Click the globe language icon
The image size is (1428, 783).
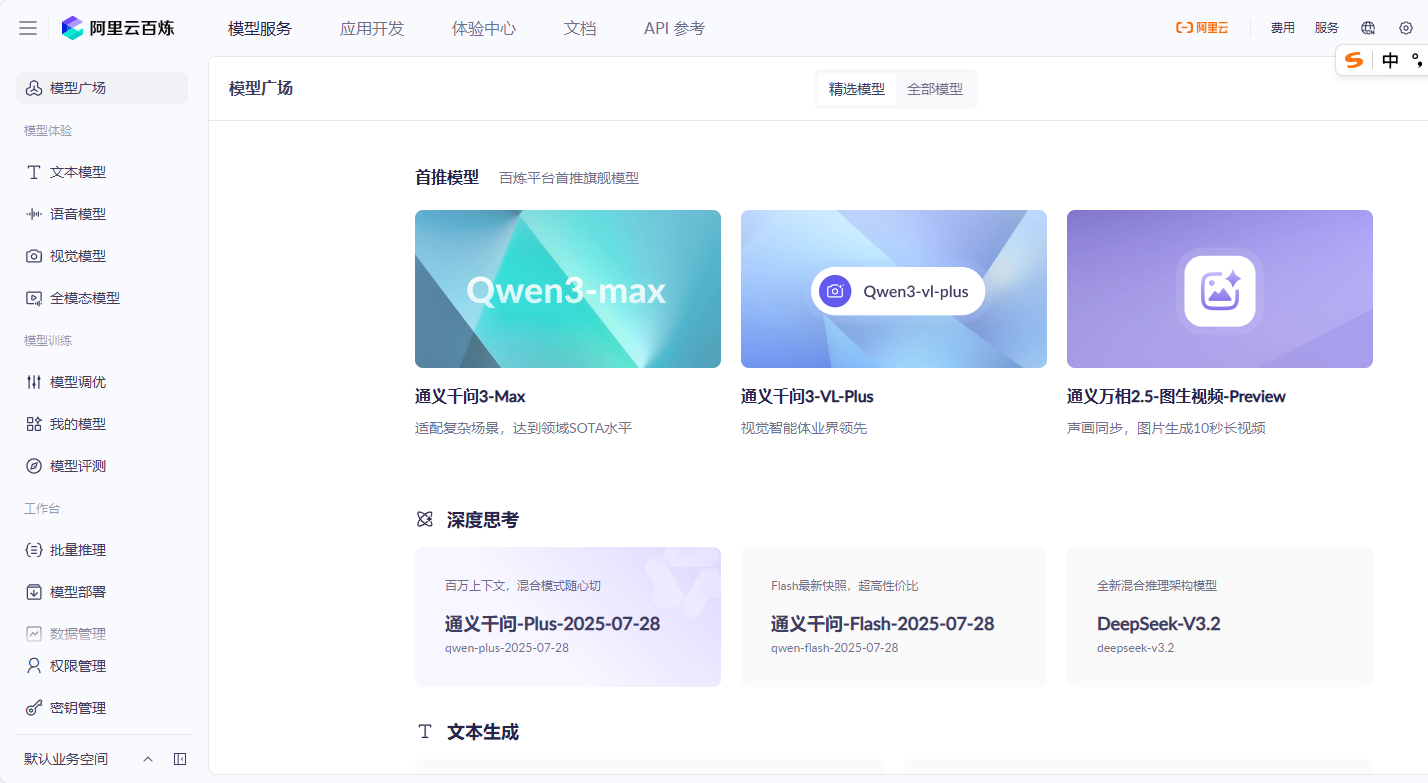pyautogui.click(x=1368, y=28)
